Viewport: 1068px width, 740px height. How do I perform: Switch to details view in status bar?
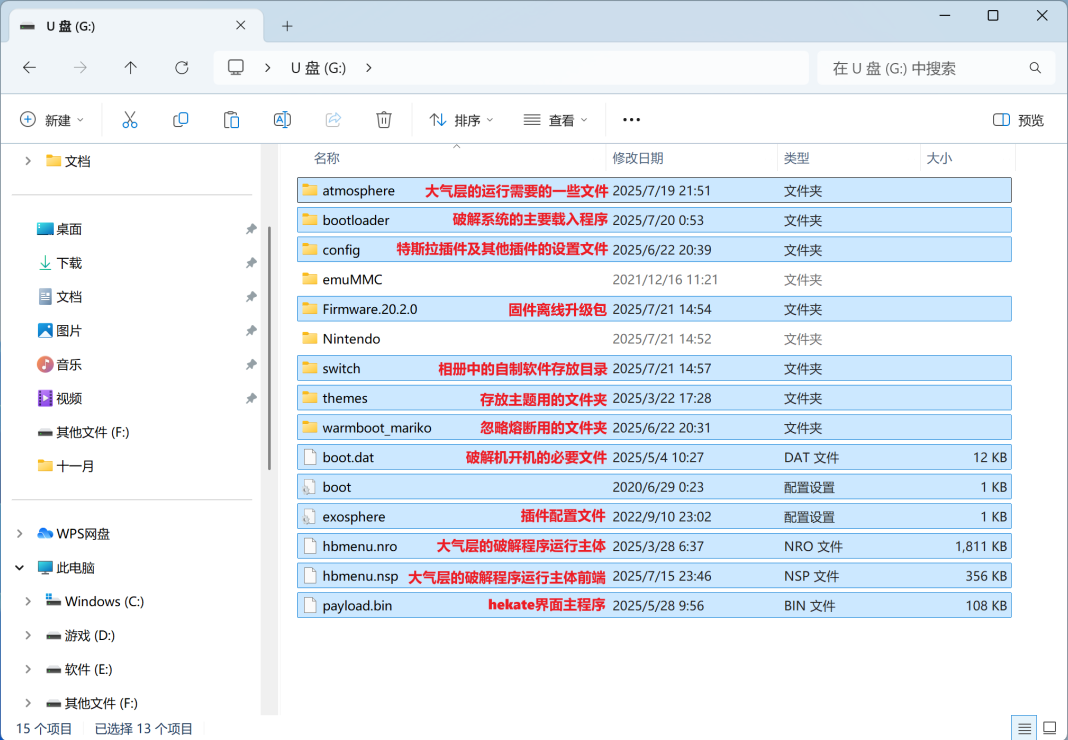point(1022,728)
